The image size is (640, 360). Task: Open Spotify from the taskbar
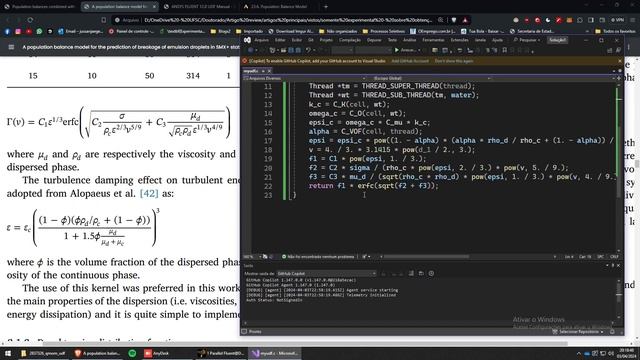point(132,353)
